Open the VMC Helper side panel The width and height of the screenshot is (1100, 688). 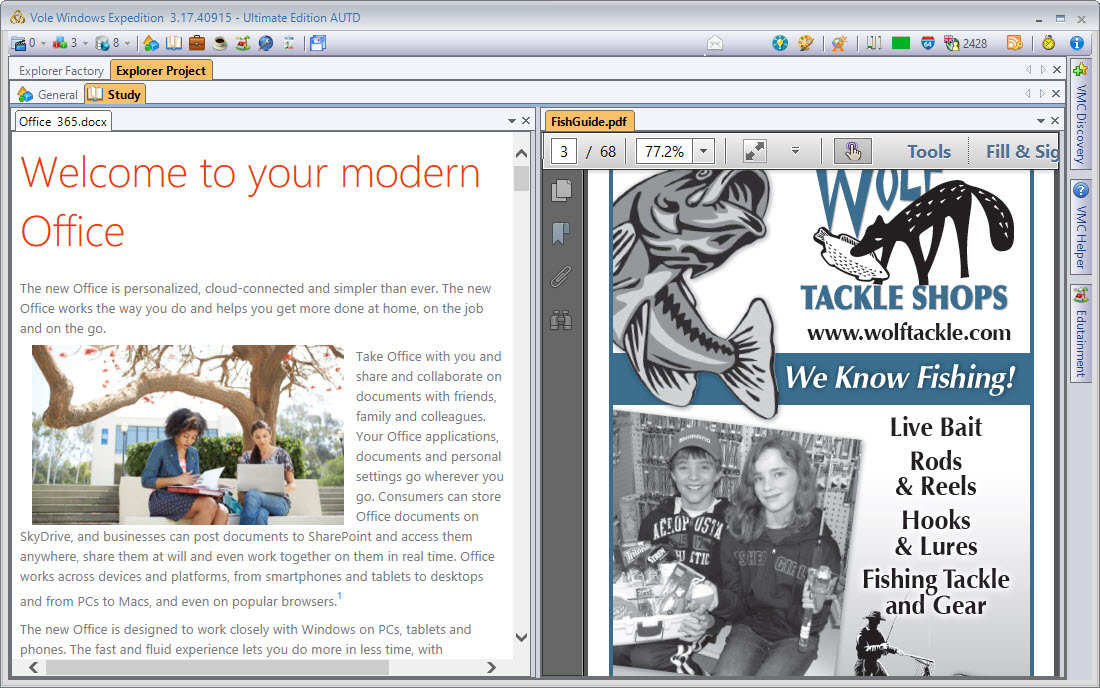click(x=1080, y=228)
